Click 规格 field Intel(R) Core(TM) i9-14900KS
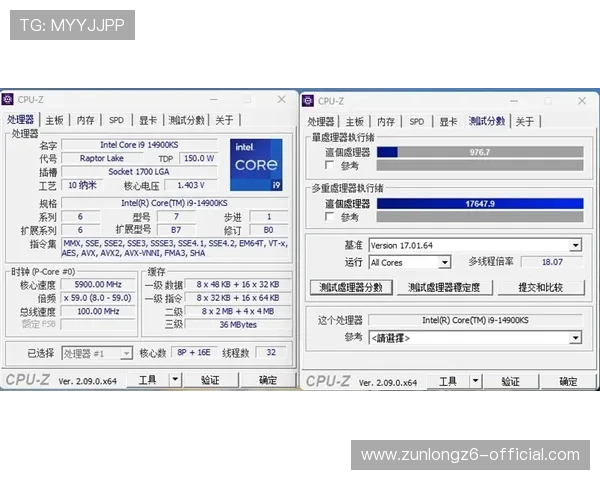 (x=174, y=203)
